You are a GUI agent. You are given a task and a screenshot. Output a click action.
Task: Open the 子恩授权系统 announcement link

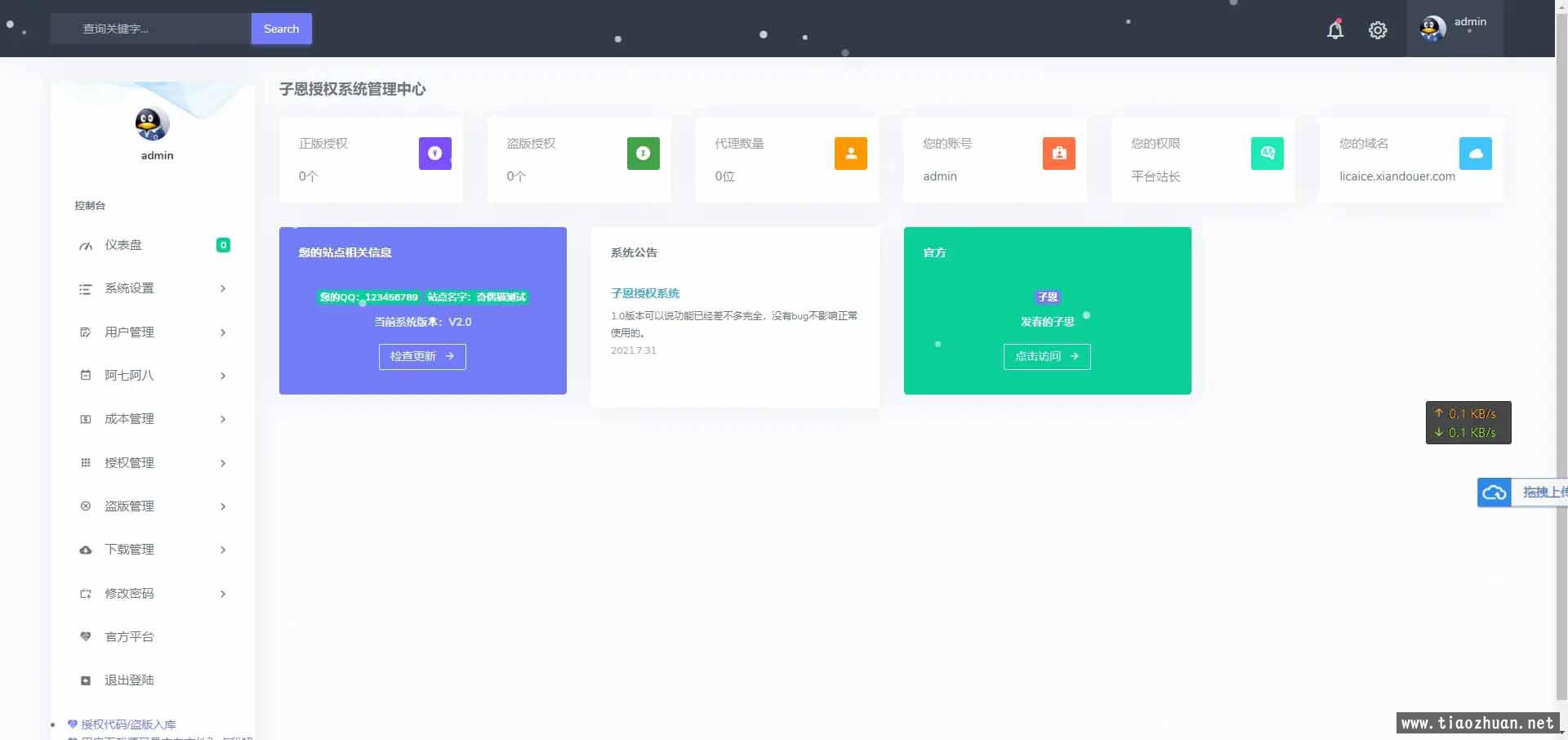click(x=645, y=293)
